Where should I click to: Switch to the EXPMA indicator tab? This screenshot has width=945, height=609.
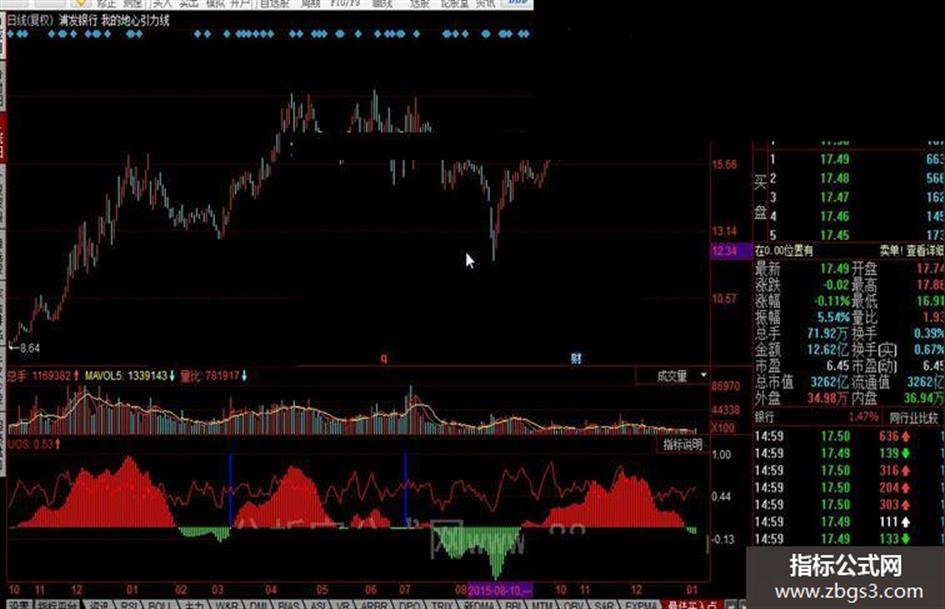(x=641, y=604)
